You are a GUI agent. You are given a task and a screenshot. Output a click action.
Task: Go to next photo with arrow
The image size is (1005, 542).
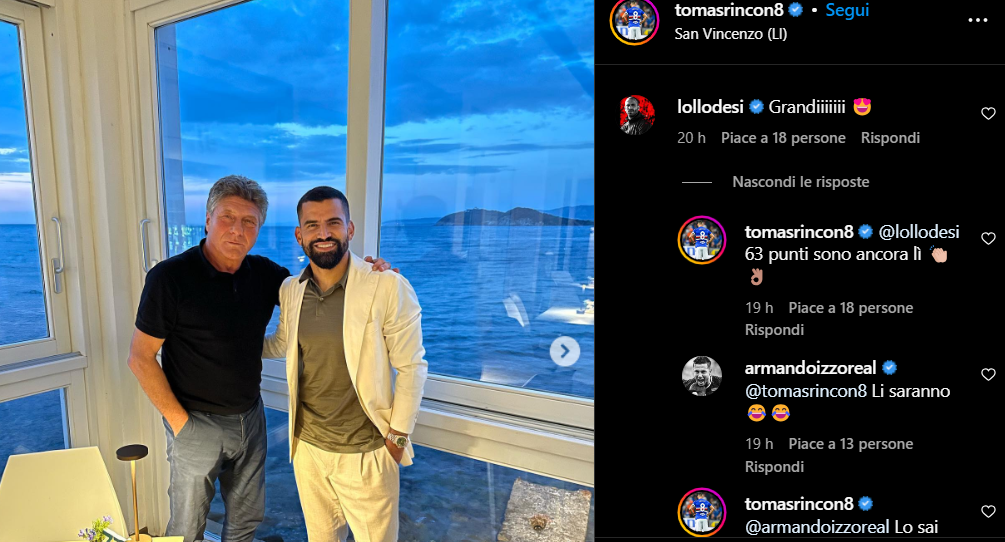[x=565, y=351]
